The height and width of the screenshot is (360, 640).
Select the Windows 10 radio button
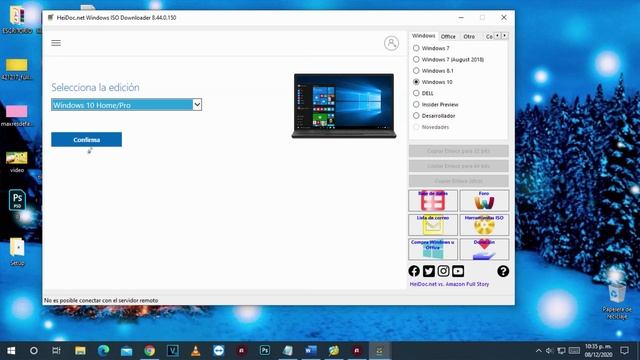pos(416,82)
